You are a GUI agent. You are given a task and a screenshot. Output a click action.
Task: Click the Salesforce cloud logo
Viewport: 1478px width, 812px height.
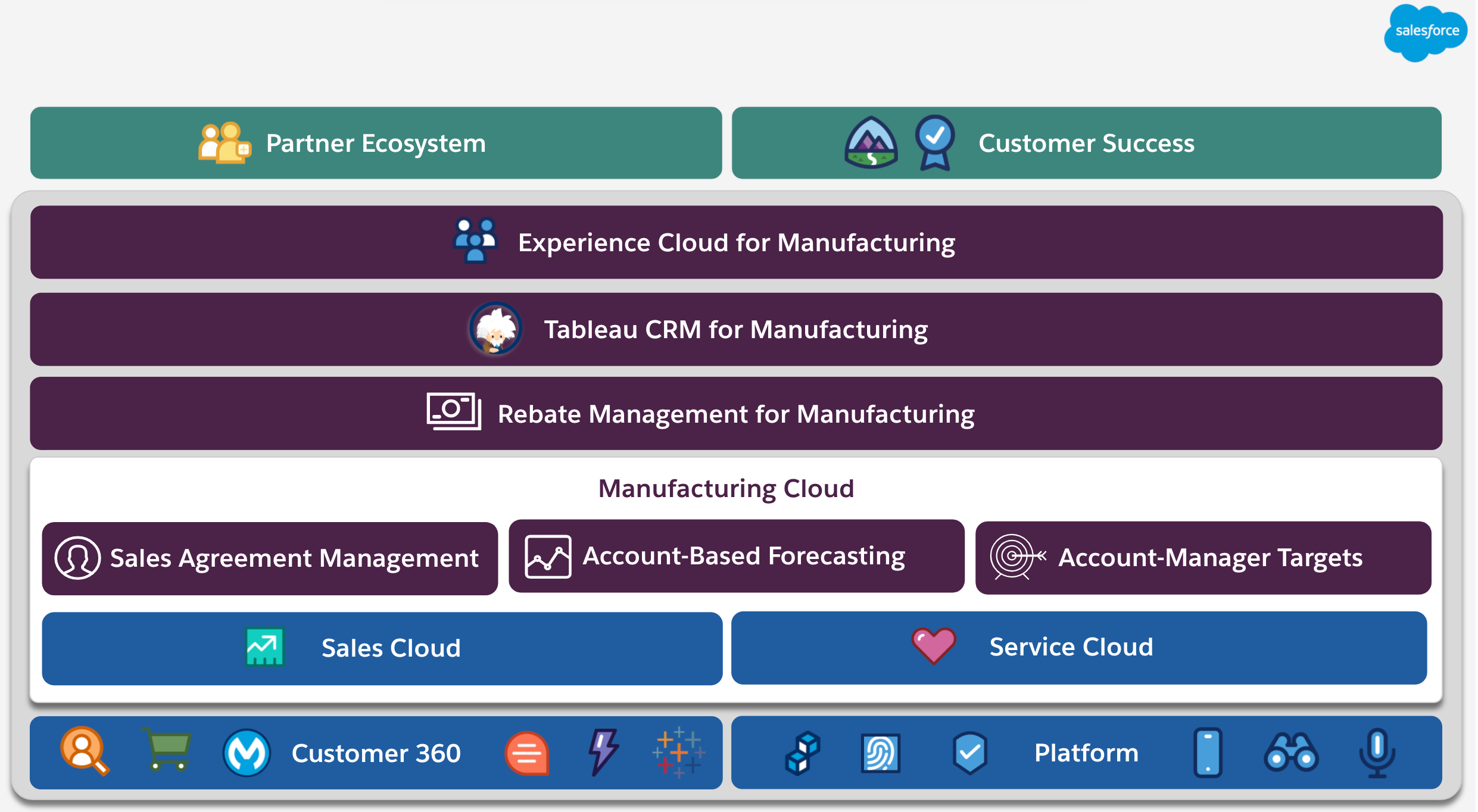pyautogui.click(x=1426, y=32)
